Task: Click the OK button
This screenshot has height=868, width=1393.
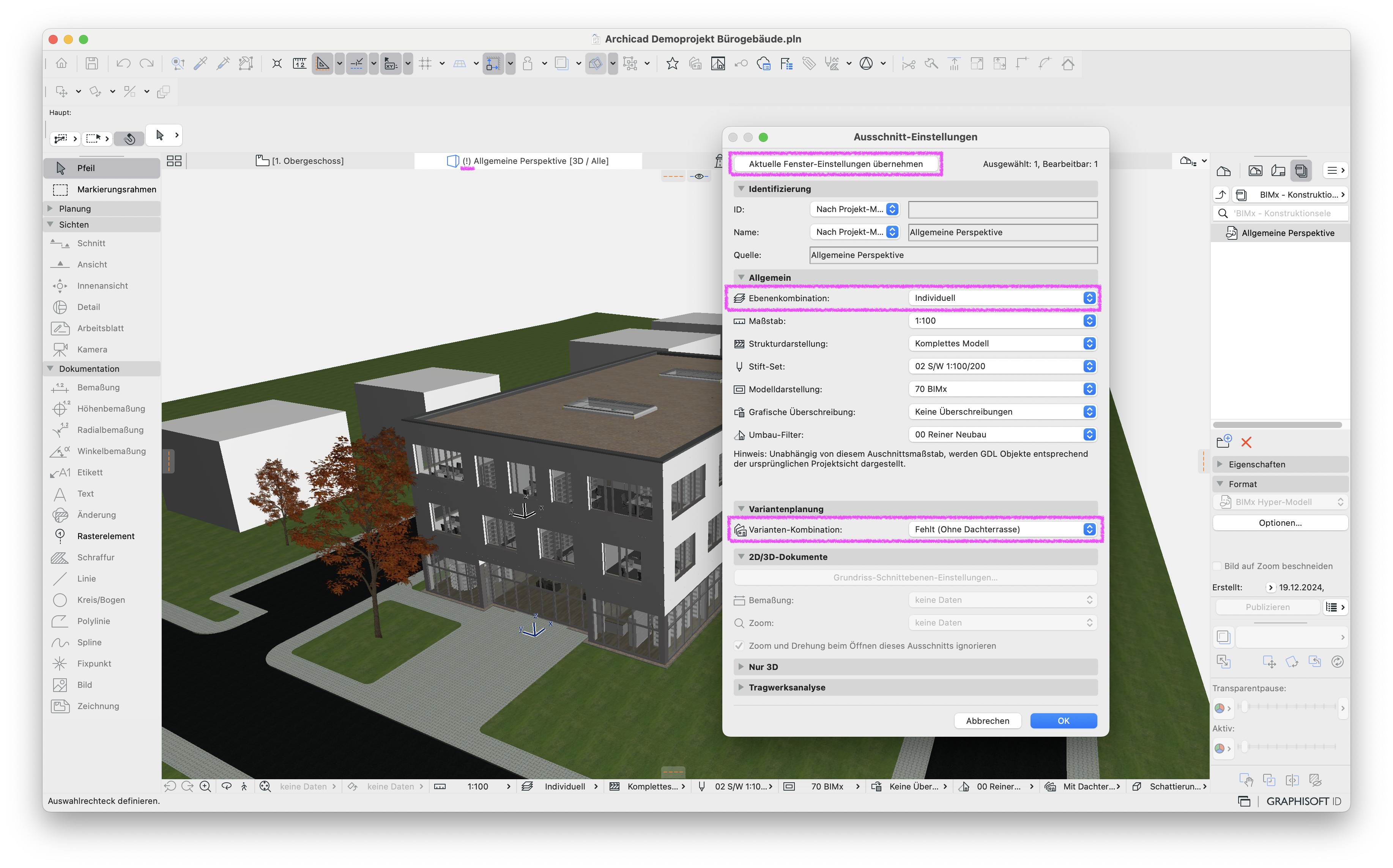Action: 1064,721
